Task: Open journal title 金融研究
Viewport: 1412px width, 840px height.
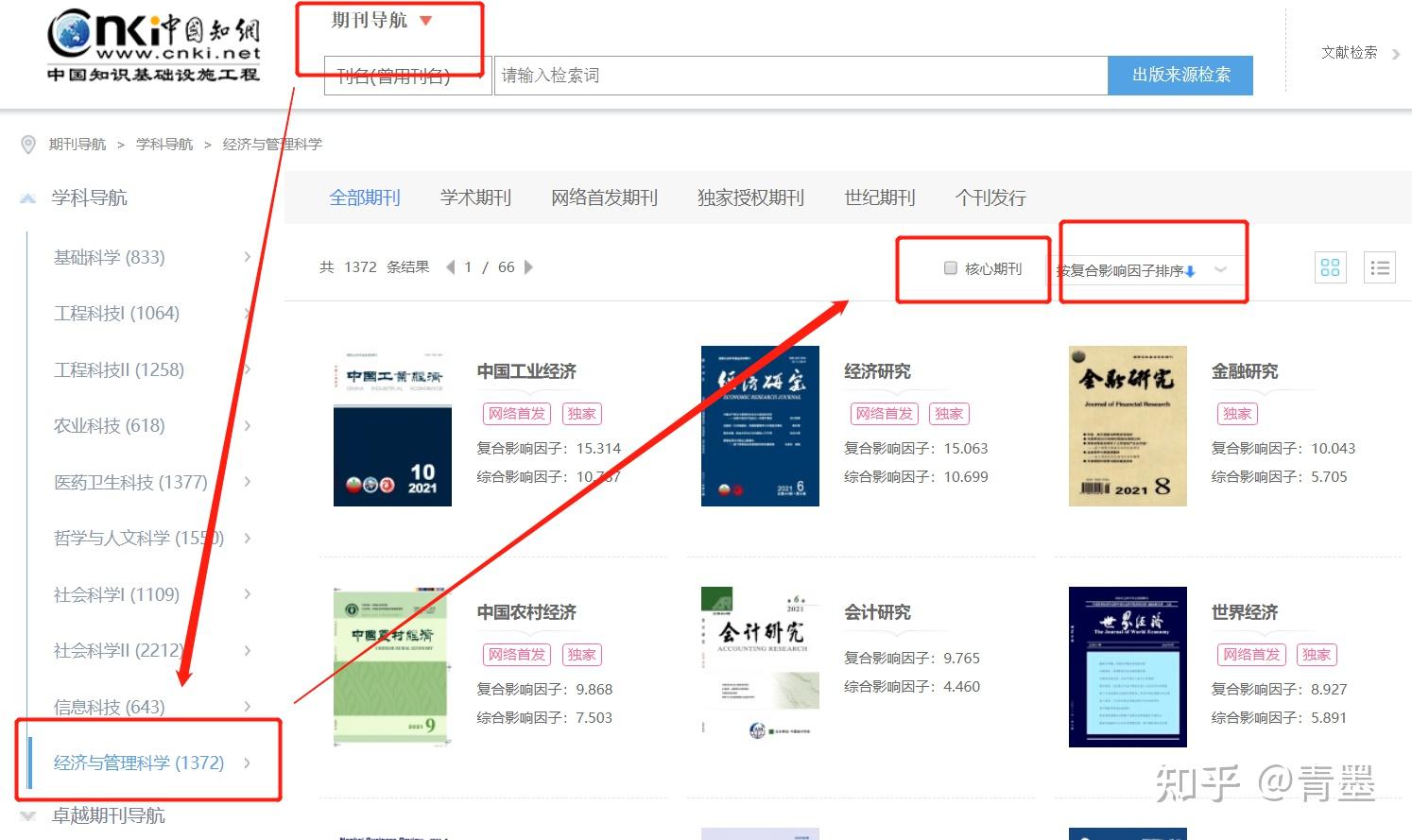Action: coord(1245,371)
